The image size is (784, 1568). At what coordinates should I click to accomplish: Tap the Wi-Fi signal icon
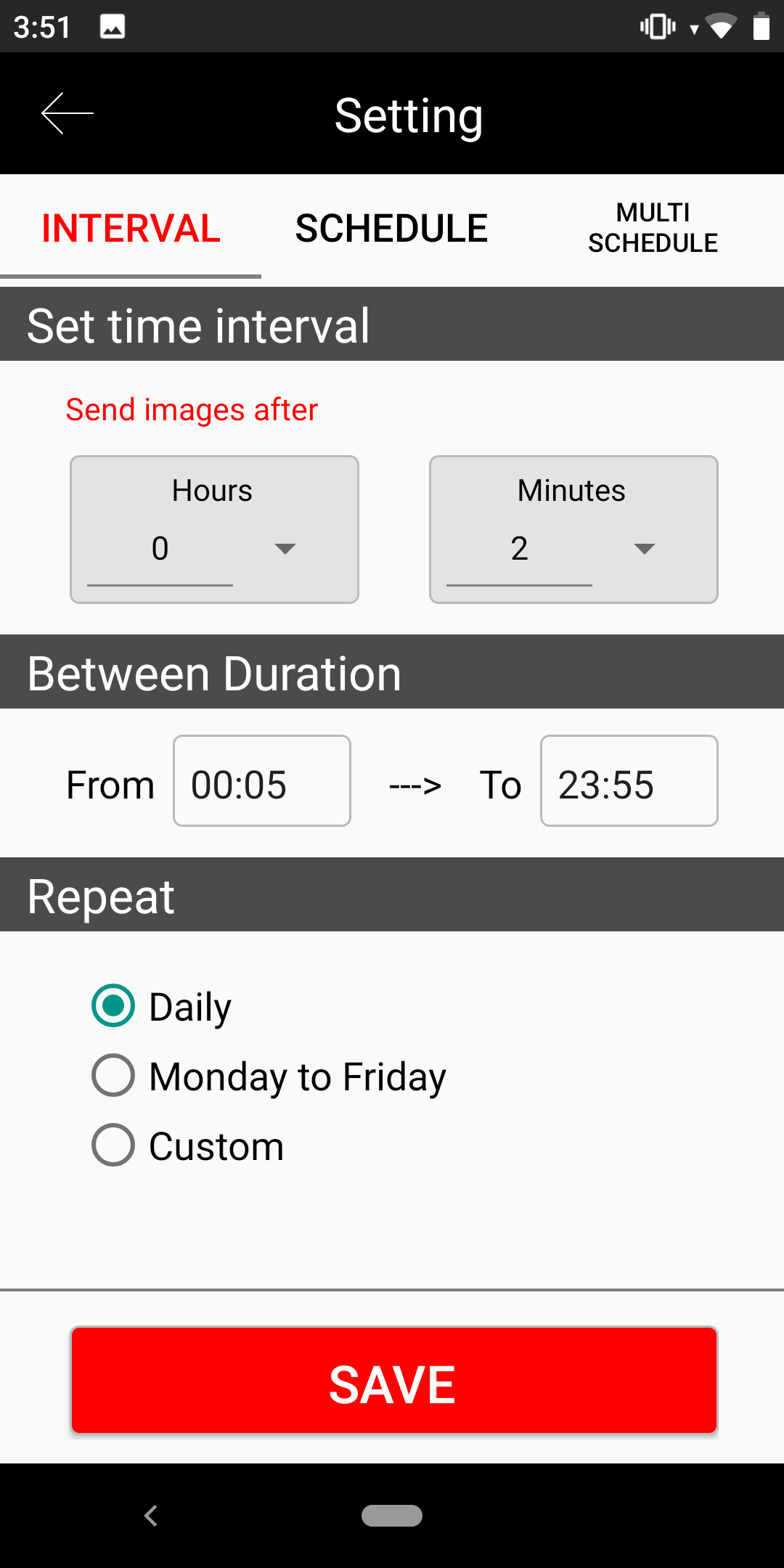[720, 28]
